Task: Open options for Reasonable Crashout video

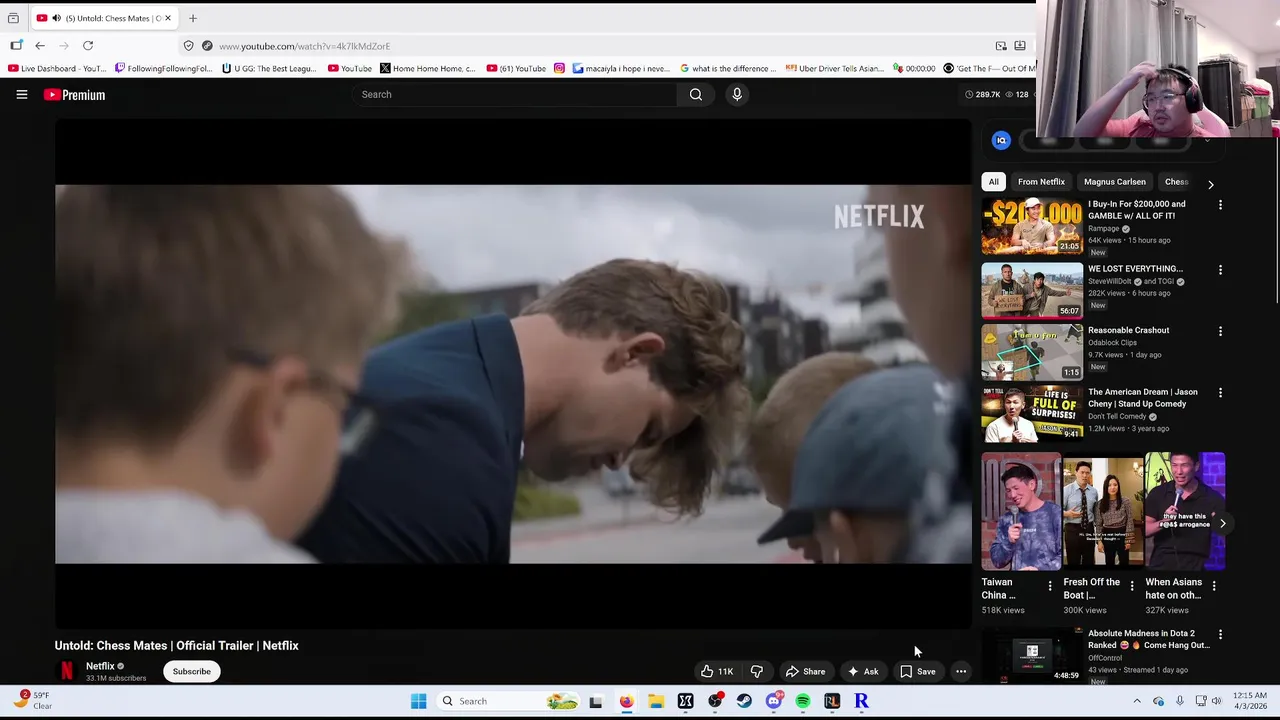Action: 1220,331
